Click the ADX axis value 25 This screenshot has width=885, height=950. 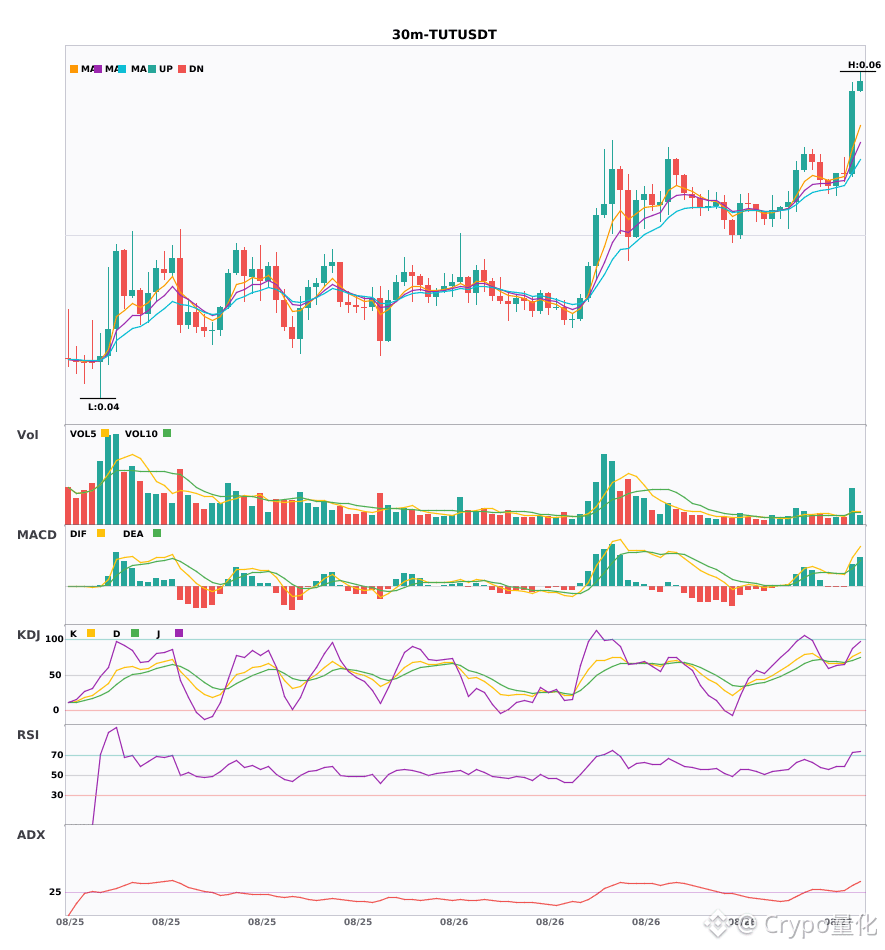tap(55, 892)
